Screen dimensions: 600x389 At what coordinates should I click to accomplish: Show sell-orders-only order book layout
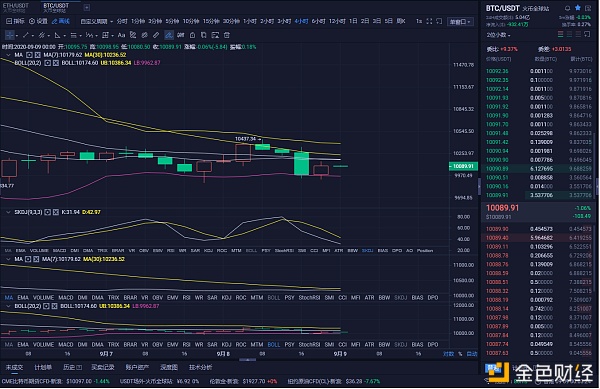(578, 35)
